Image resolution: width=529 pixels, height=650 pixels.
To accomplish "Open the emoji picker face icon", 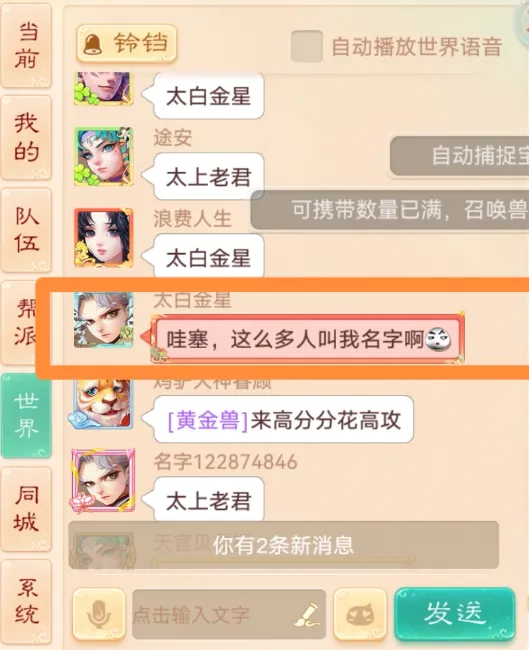I will tap(360, 614).
